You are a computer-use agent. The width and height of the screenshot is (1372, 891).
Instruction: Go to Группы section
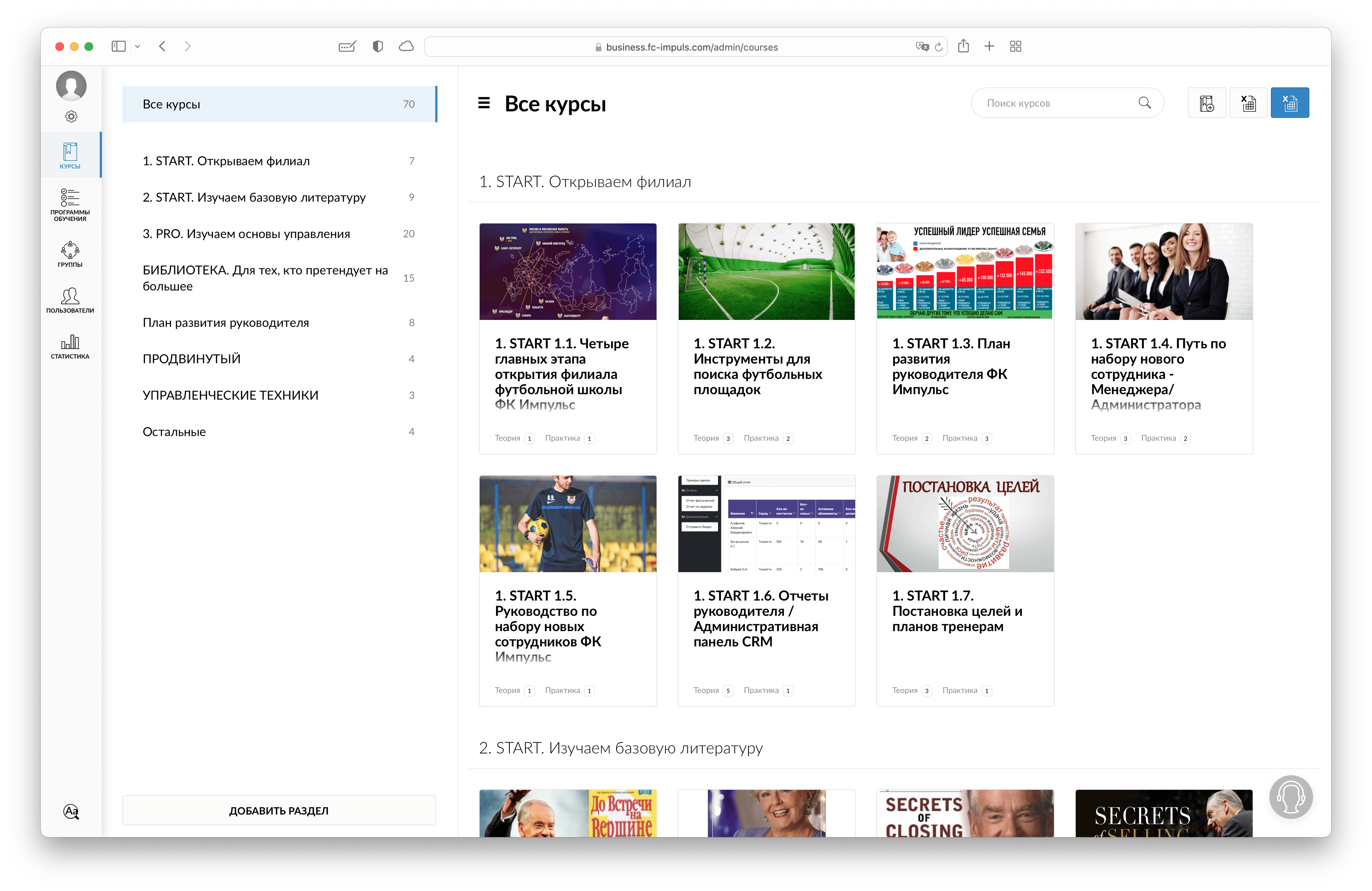tap(70, 254)
